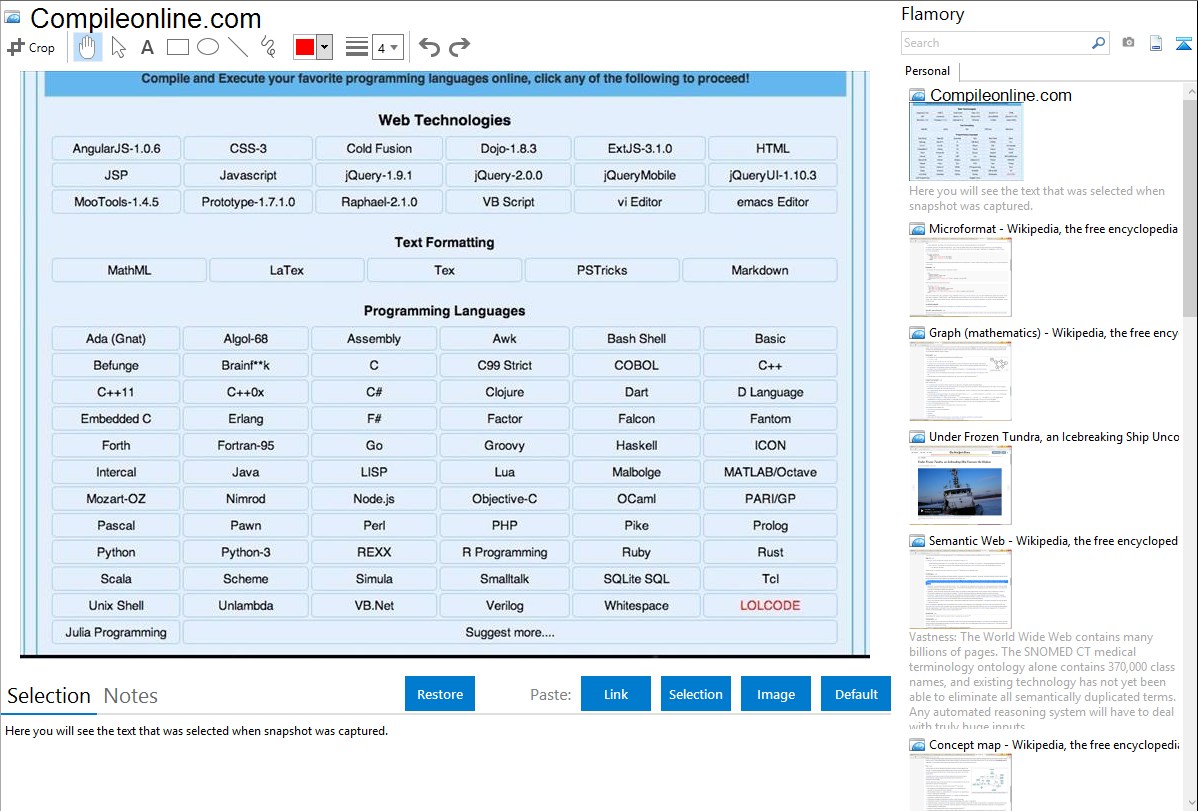
Task: Click the 'Suggest more....' cell
Action: [x=510, y=632]
